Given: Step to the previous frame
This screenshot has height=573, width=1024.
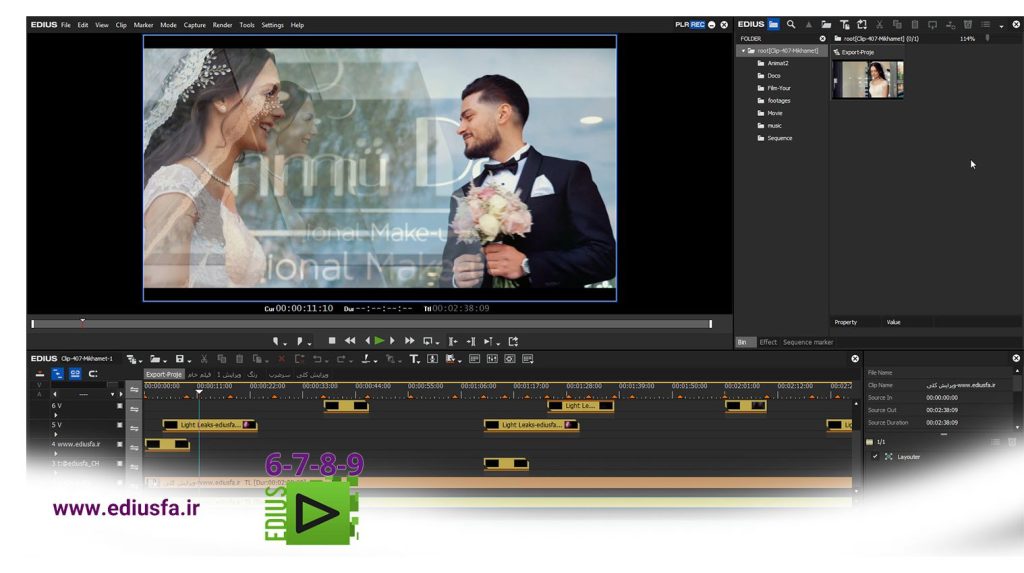Looking at the screenshot, I should pos(367,340).
